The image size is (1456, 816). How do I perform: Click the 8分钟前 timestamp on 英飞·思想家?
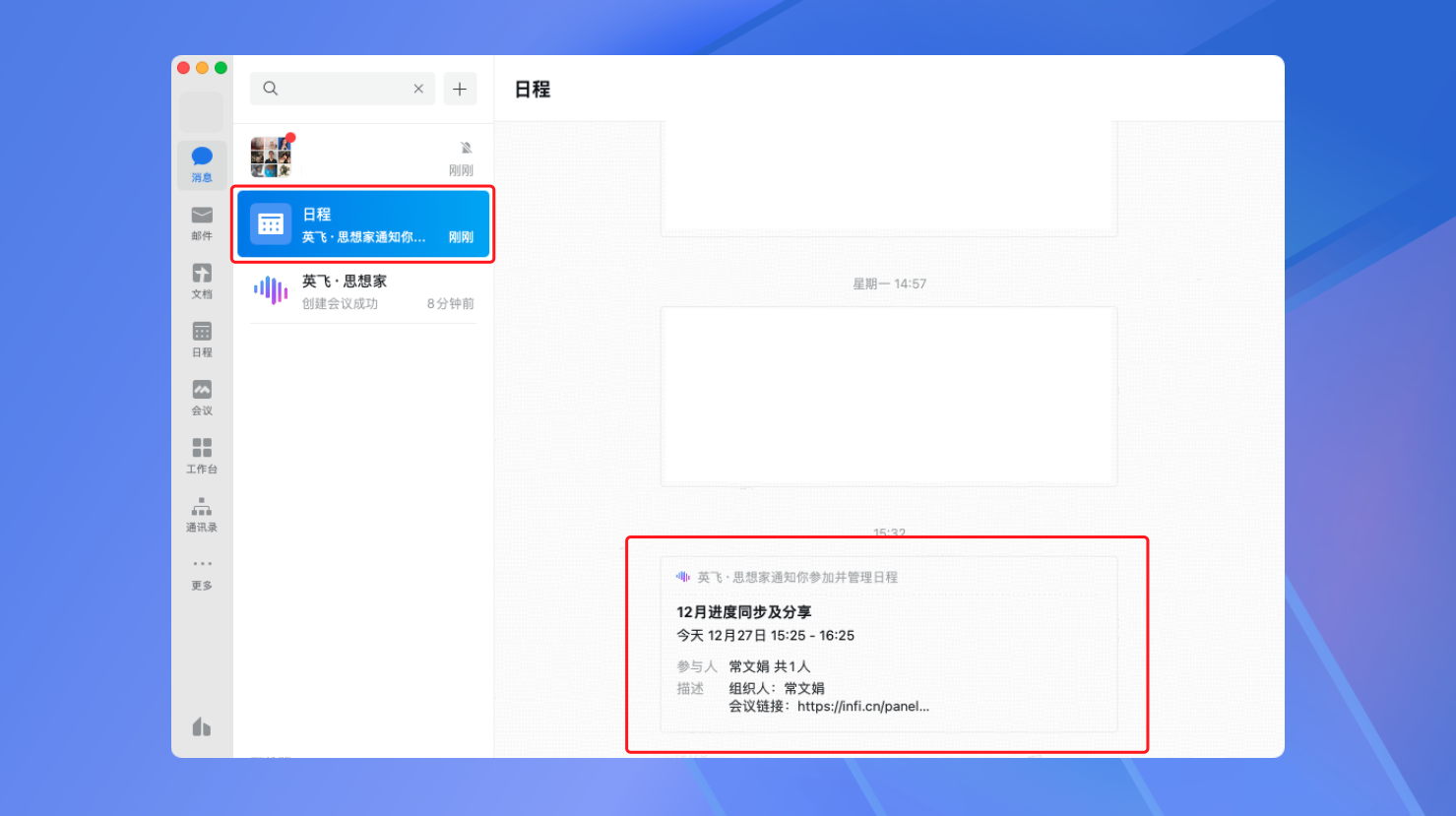point(451,304)
